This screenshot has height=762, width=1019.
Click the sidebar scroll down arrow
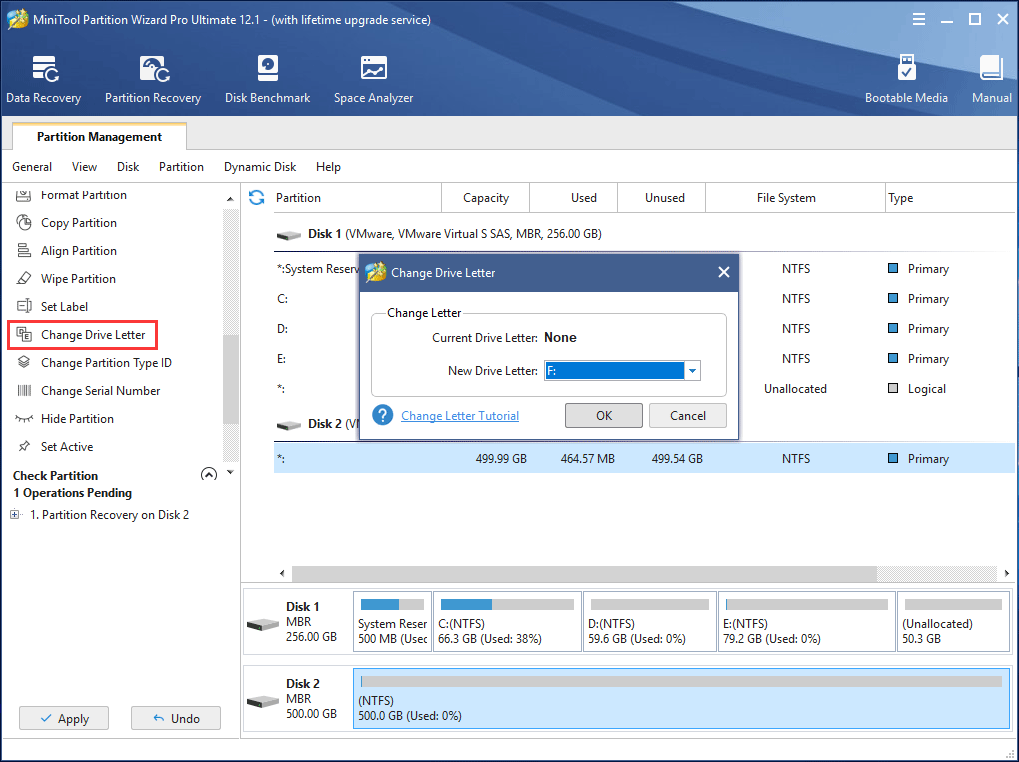coord(230,472)
